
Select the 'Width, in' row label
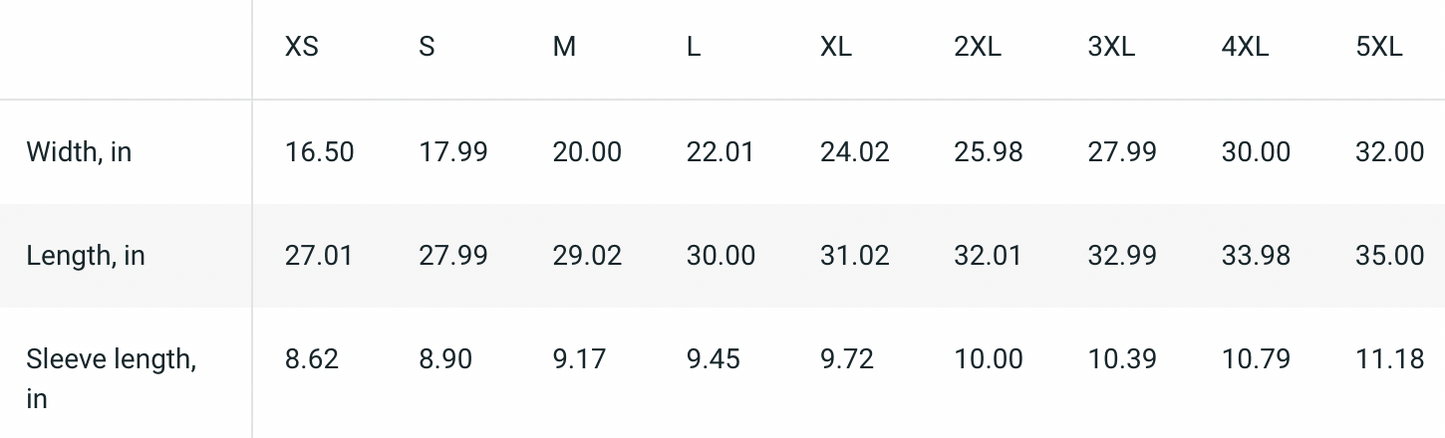[x=79, y=152]
